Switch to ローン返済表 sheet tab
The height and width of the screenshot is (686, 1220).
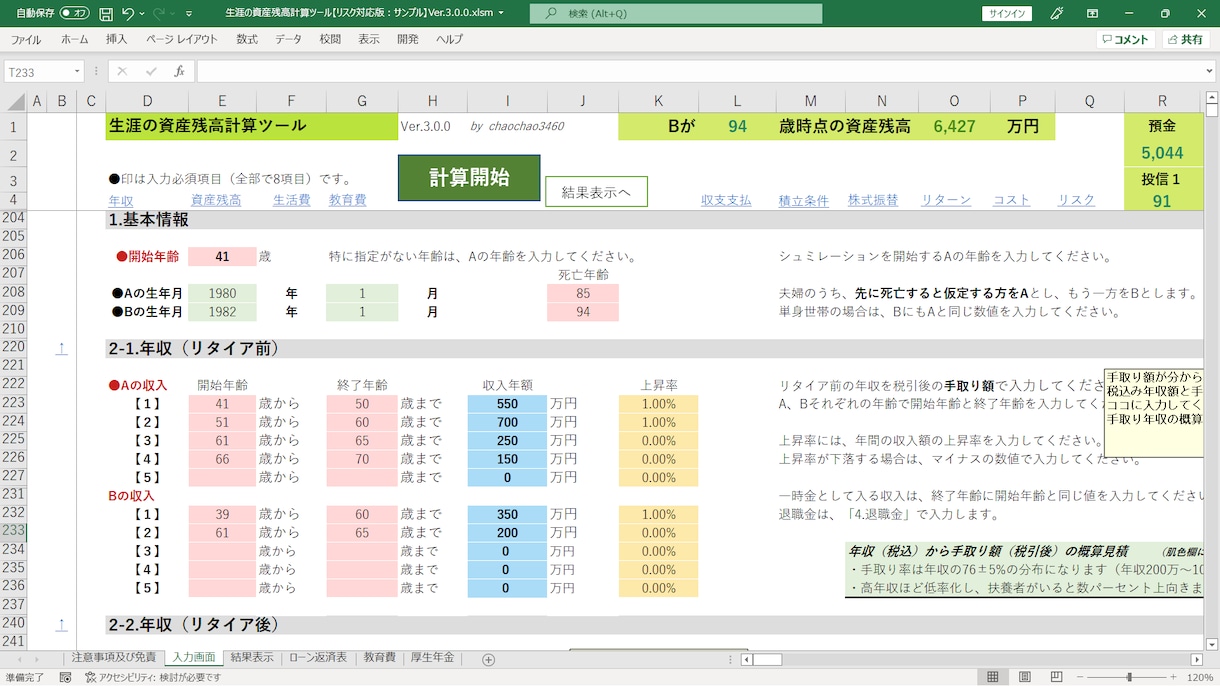pos(318,658)
